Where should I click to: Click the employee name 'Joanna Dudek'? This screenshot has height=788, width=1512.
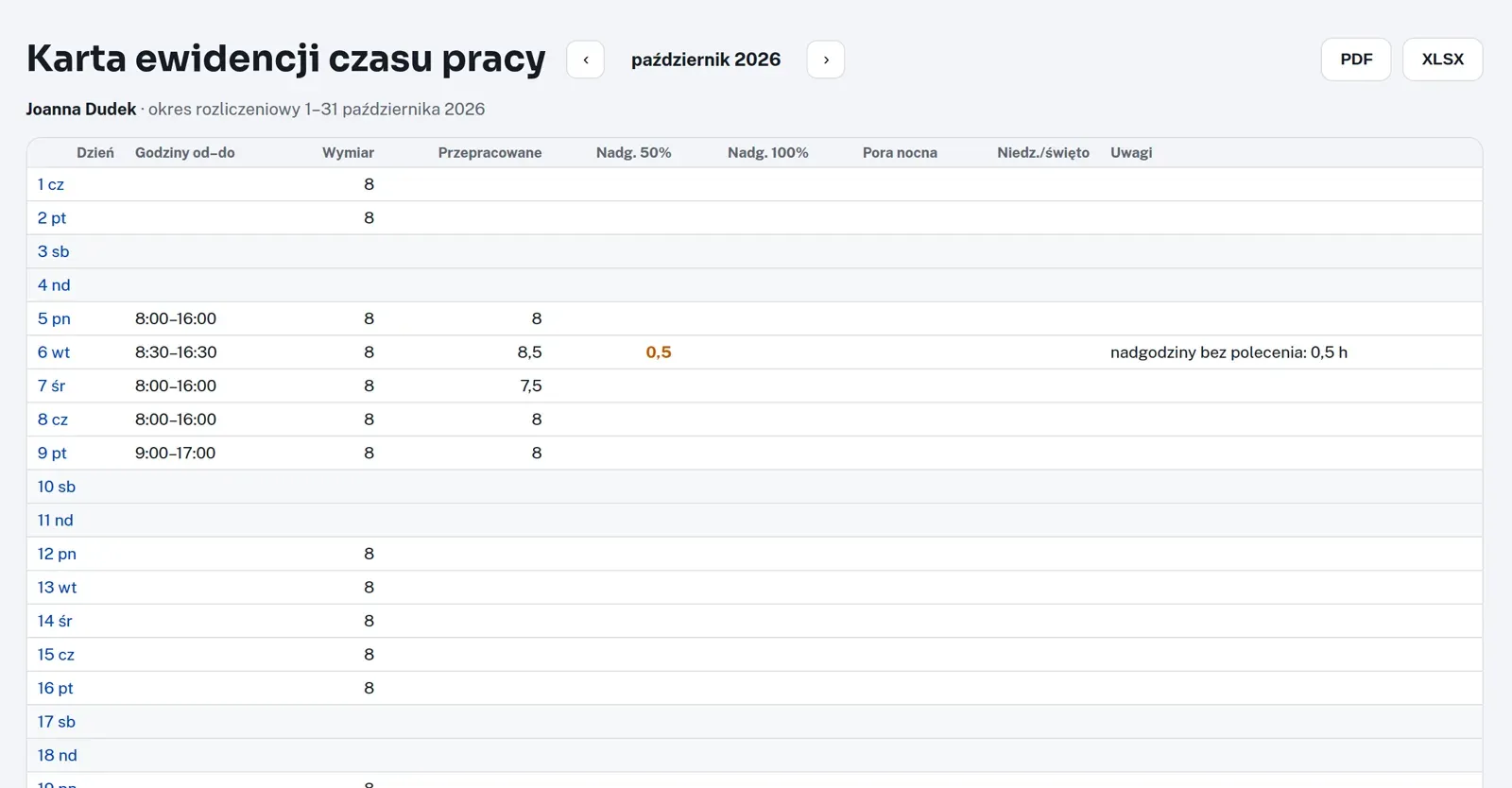(x=81, y=109)
